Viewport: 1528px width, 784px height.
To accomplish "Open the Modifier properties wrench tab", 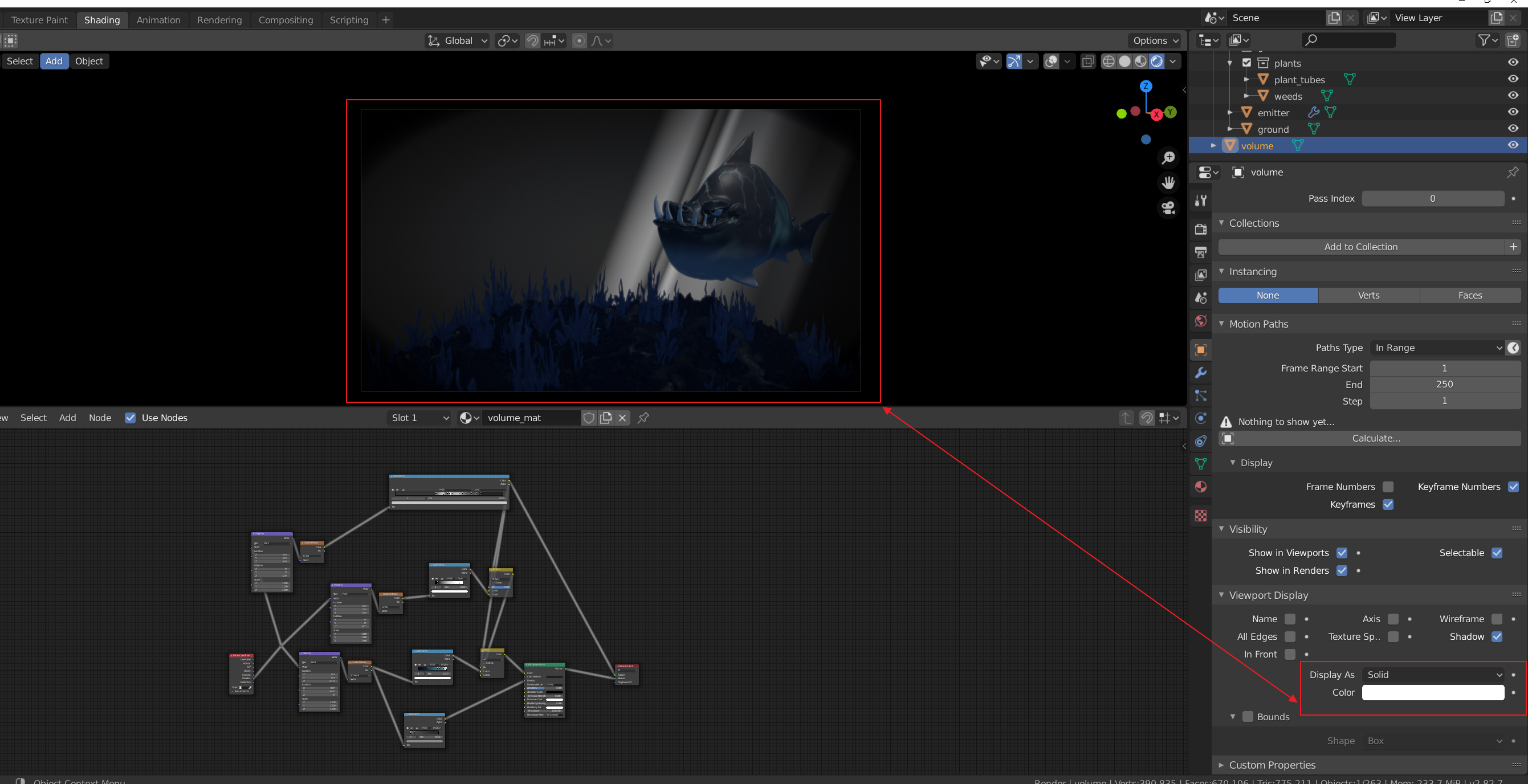I will 1200,373.
